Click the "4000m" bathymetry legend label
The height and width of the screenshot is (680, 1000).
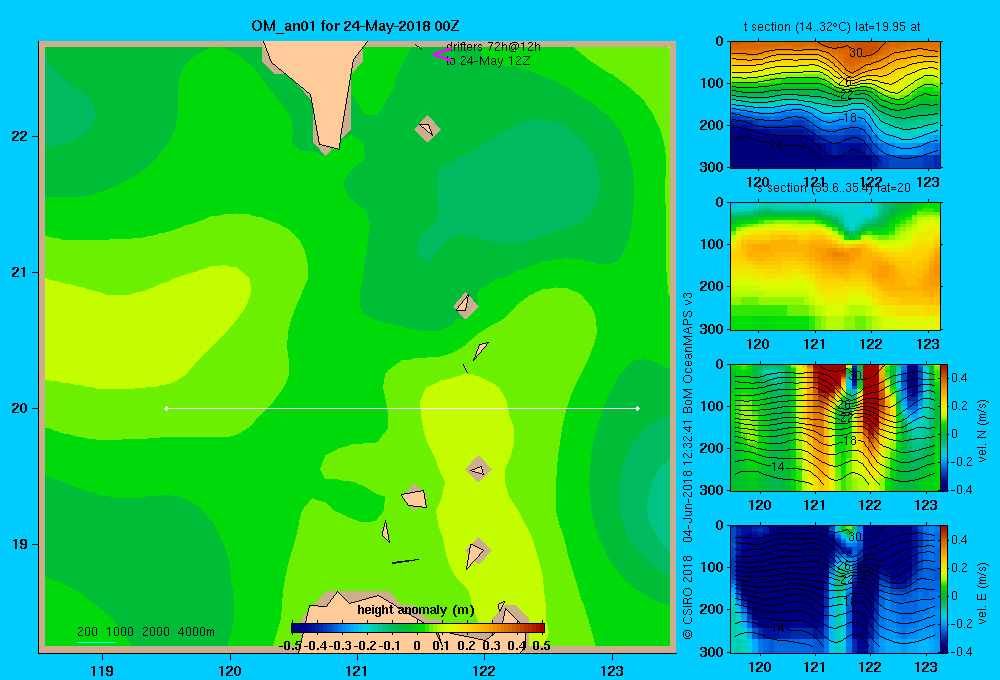[196, 632]
